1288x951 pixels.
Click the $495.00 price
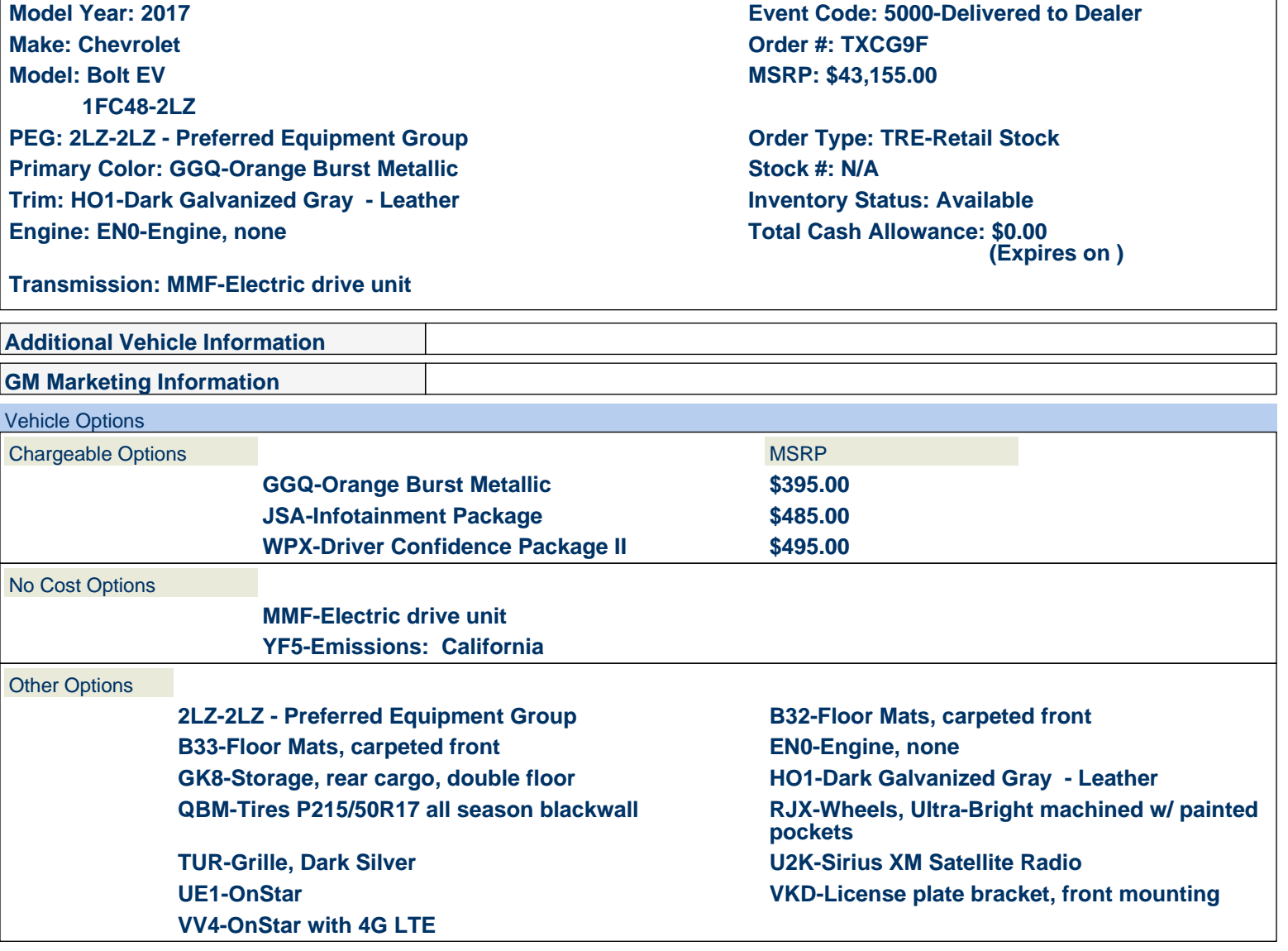pyautogui.click(x=809, y=547)
